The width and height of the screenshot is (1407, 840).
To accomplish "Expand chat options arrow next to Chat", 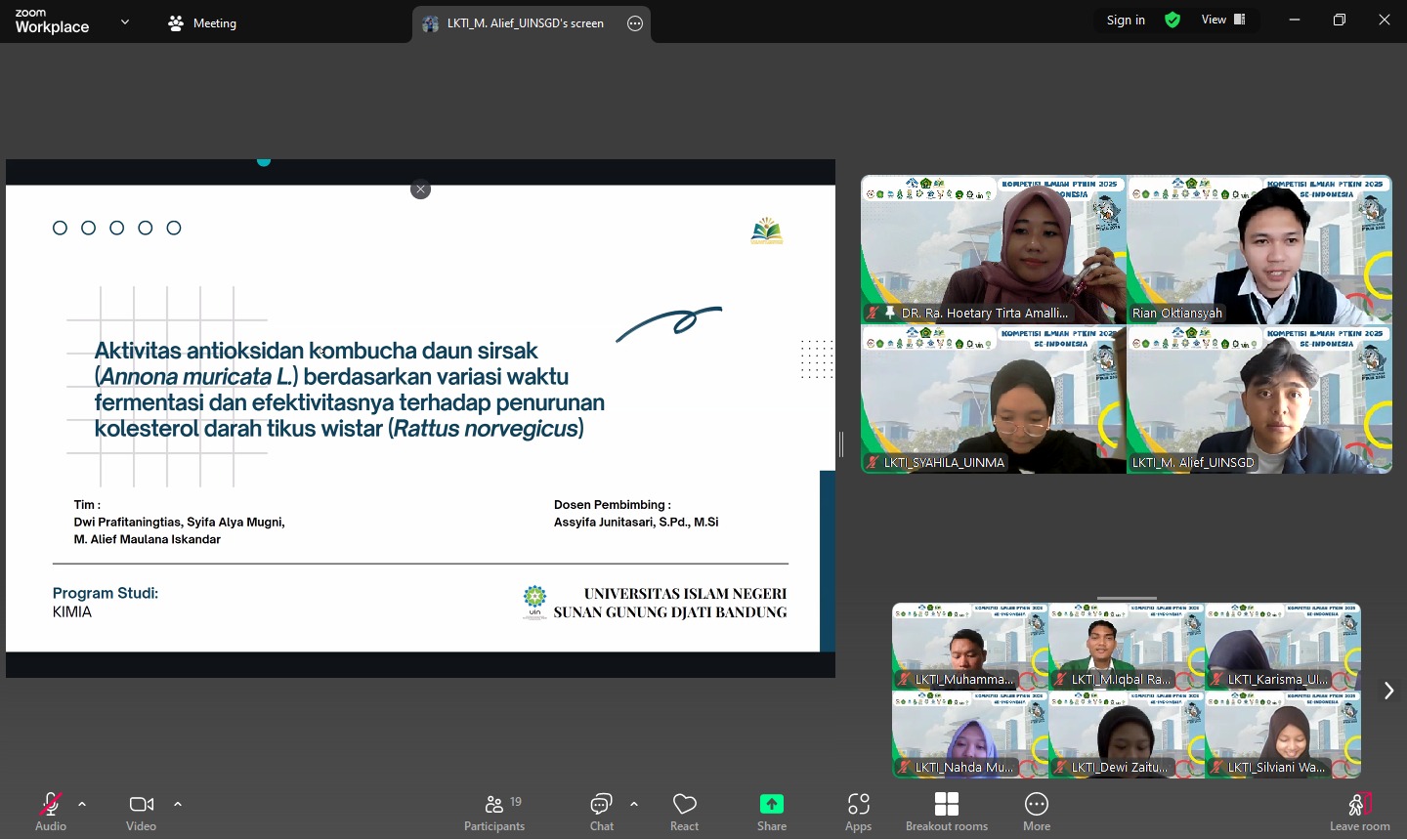I will (x=634, y=804).
